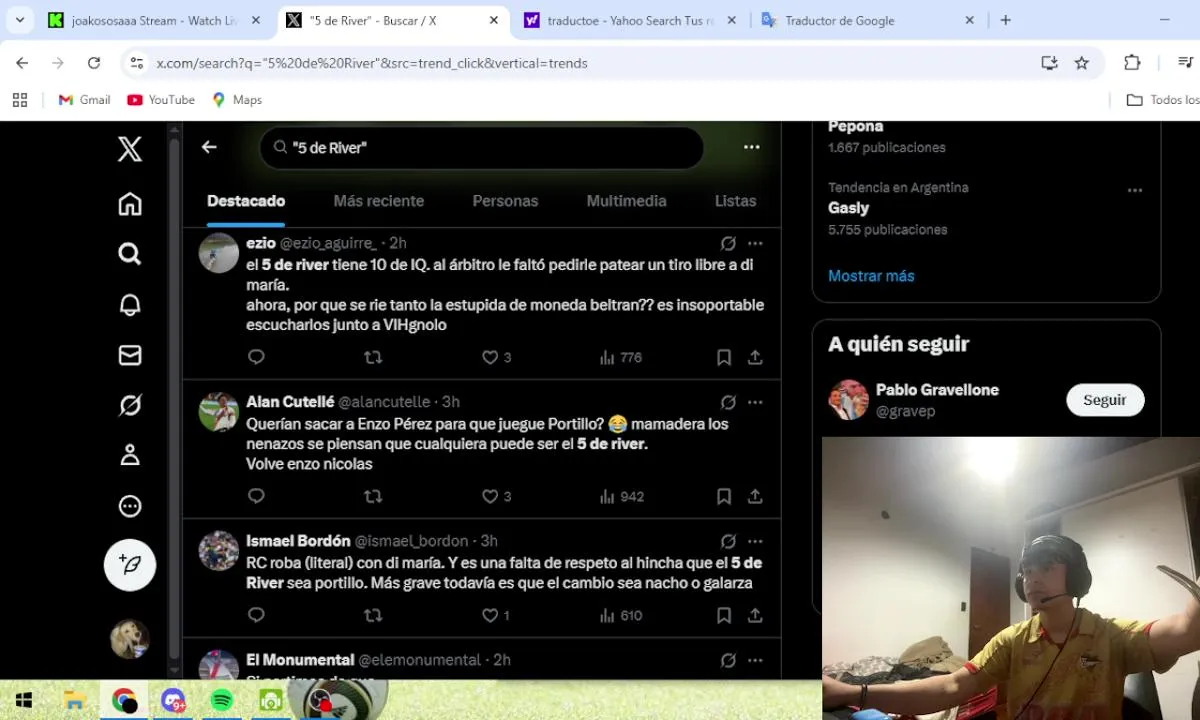Open Alan Cutellé profile name link
This screenshot has width=1200, height=720.
tap(290, 402)
